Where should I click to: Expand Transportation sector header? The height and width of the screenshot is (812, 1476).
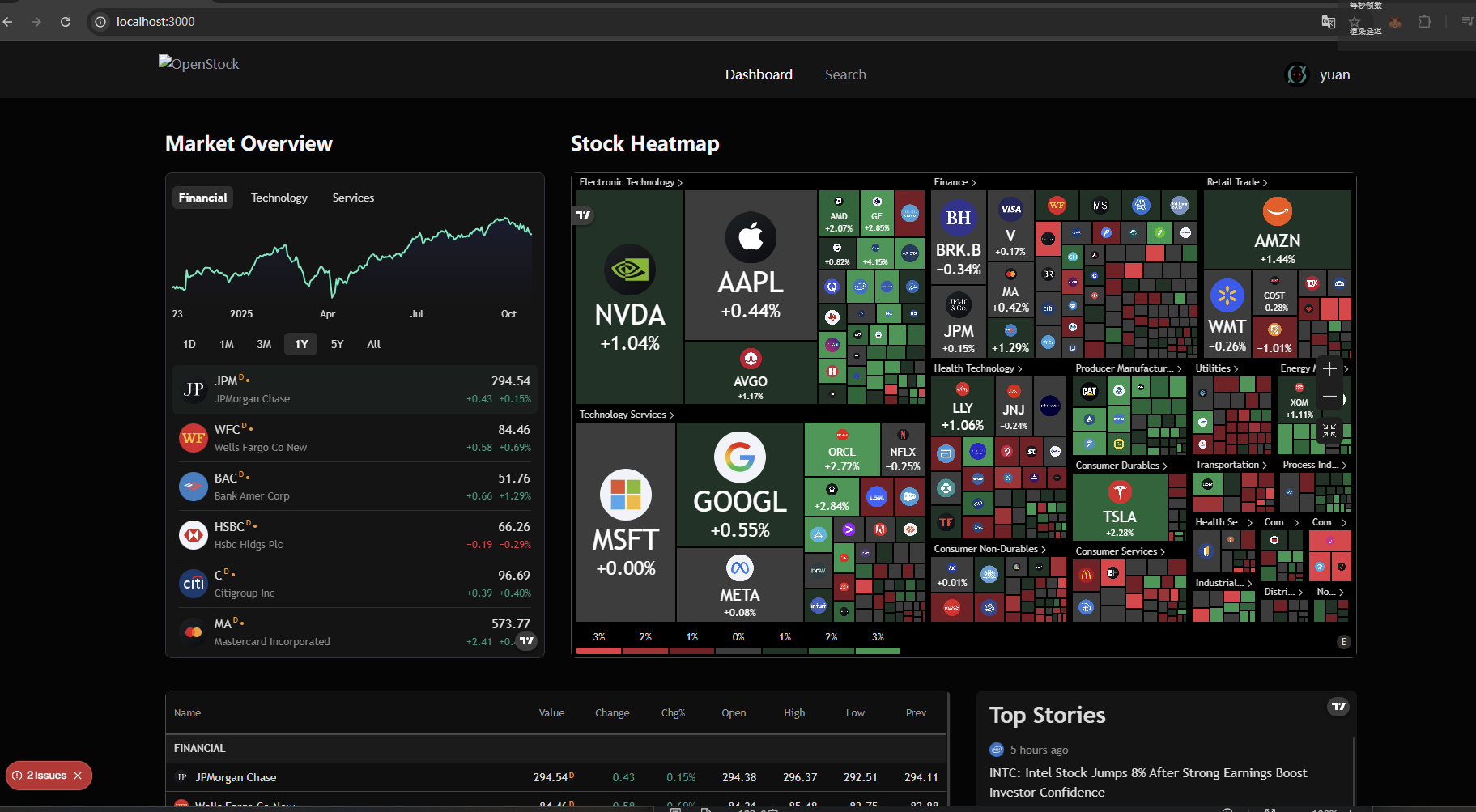click(x=1231, y=465)
